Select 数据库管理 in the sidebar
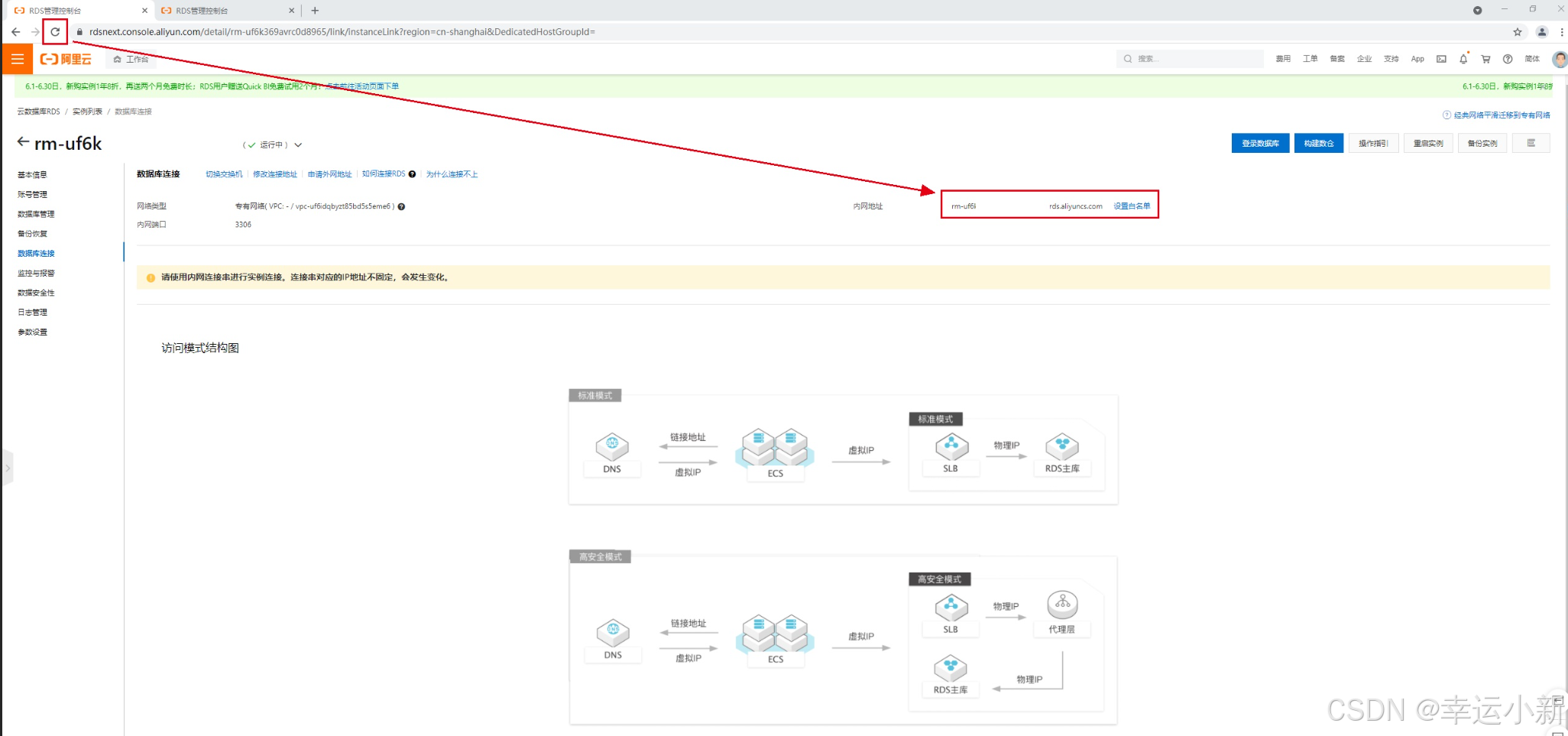Viewport: 1568px width, 736px height. coord(36,214)
